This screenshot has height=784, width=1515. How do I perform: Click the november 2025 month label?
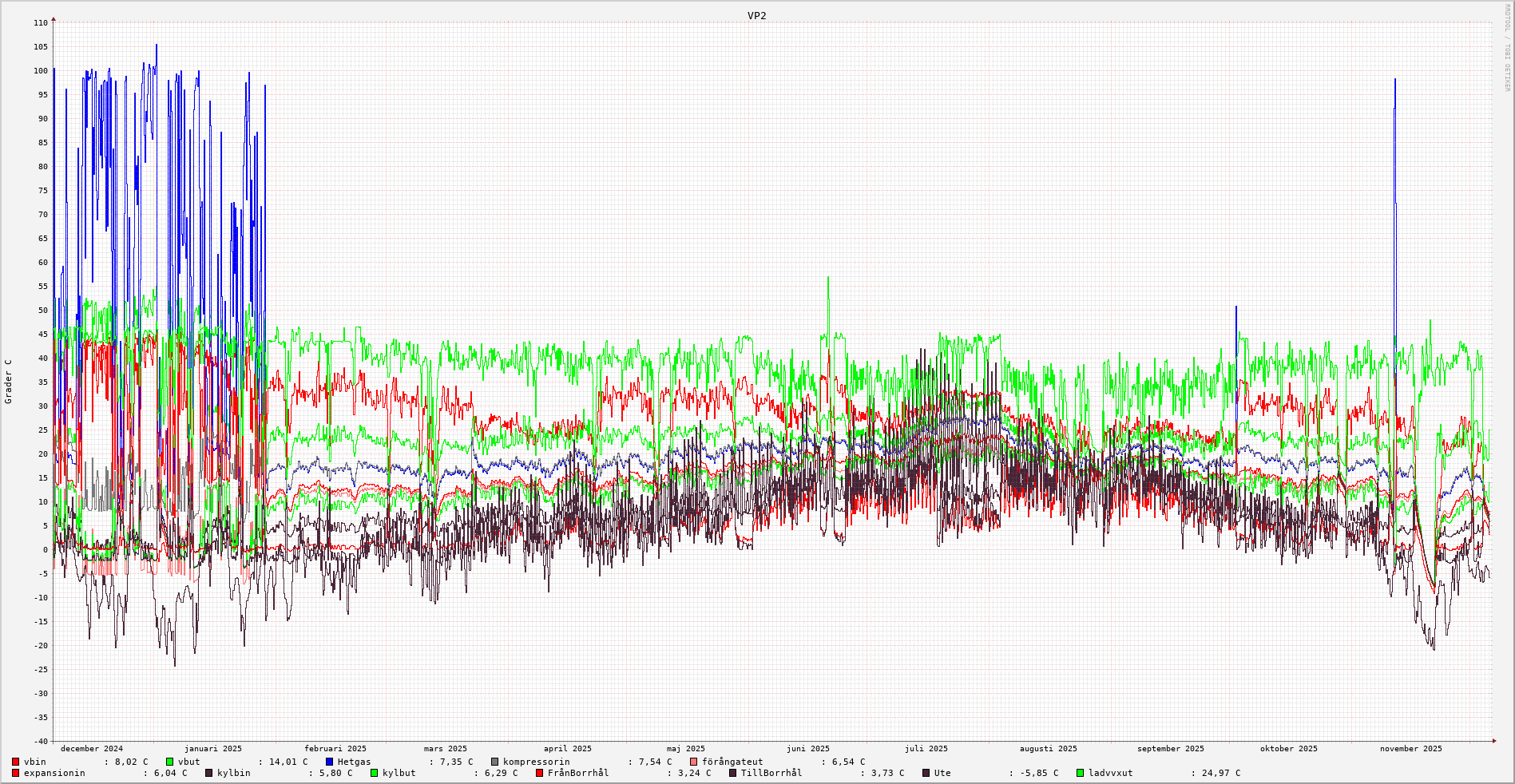1411,749
